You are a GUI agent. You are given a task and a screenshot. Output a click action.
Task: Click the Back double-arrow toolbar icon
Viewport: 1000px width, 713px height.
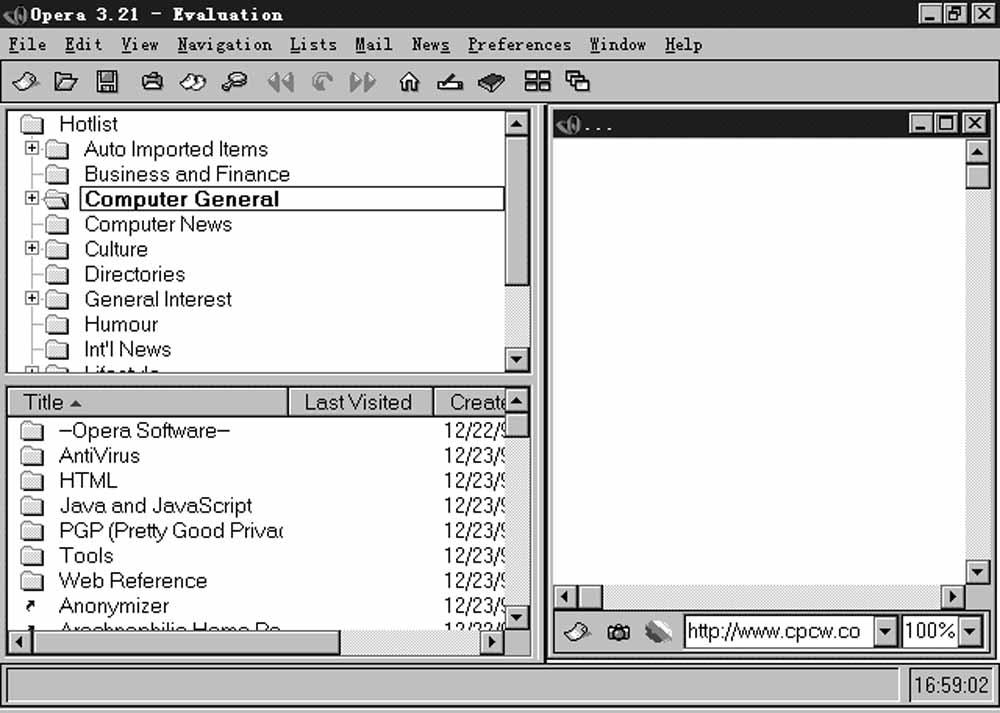click(x=281, y=82)
